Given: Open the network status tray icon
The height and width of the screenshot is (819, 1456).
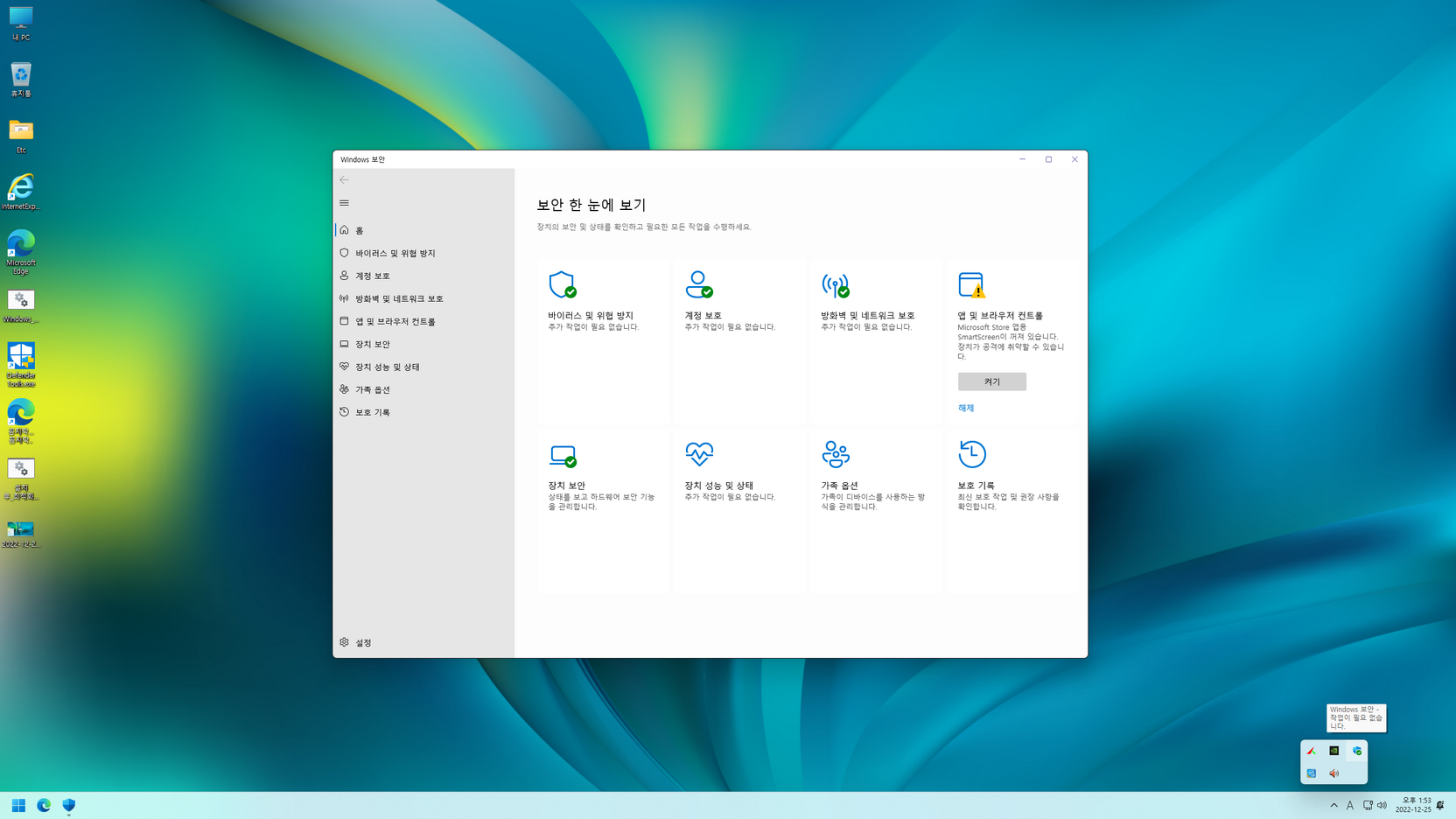Looking at the screenshot, I should pyautogui.click(x=1368, y=805).
